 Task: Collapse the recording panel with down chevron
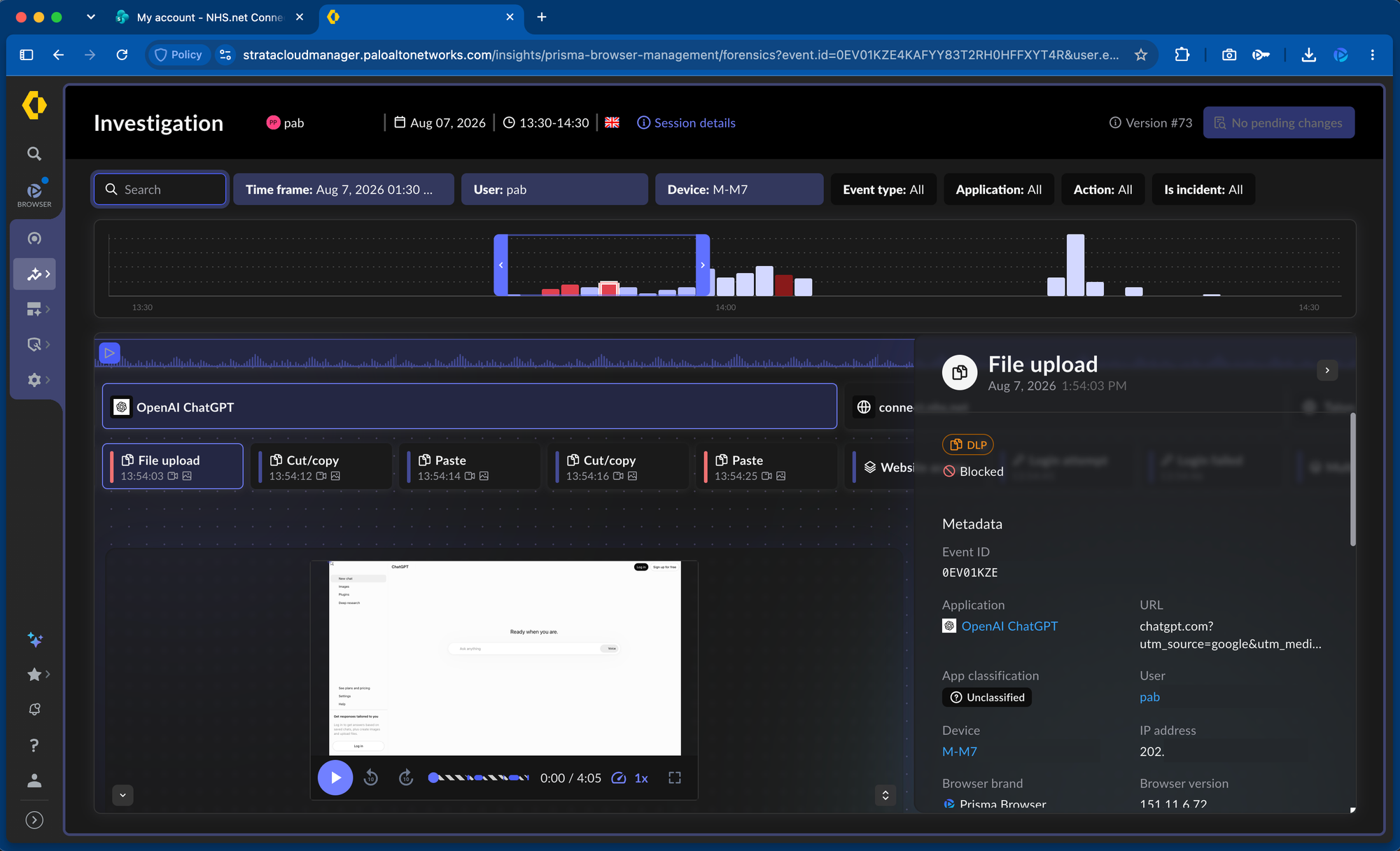pyautogui.click(x=122, y=795)
